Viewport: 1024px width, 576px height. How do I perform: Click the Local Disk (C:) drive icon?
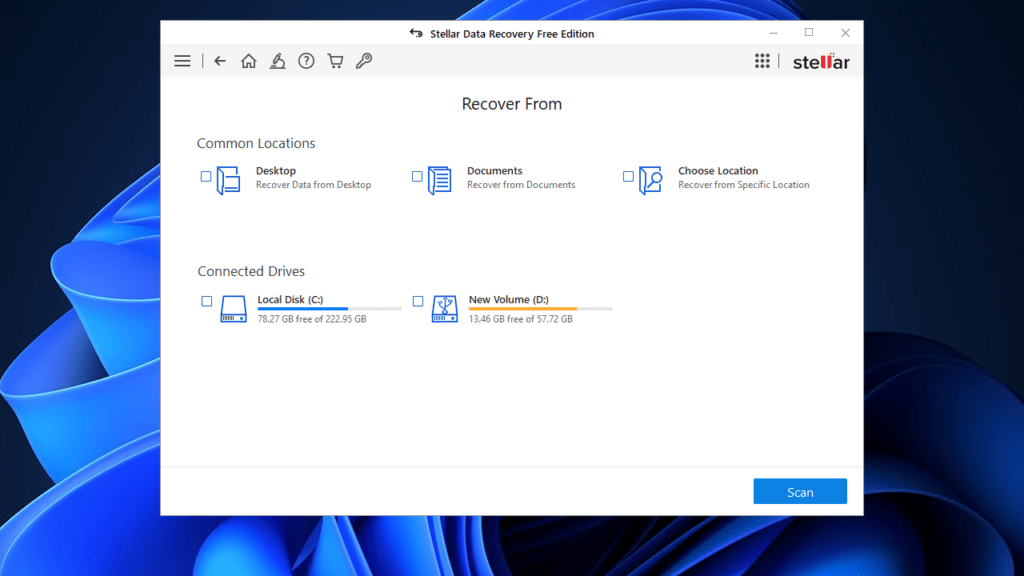(x=233, y=309)
